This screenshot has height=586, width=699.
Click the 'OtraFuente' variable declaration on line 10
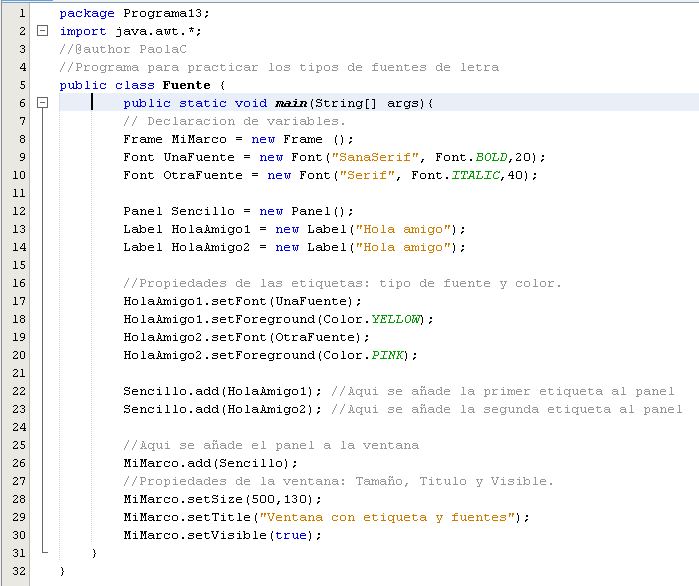[203, 175]
